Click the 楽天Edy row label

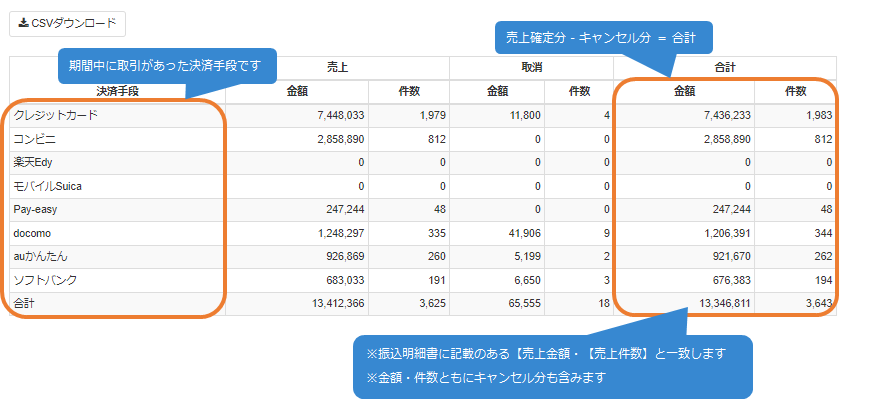coord(33,163)
